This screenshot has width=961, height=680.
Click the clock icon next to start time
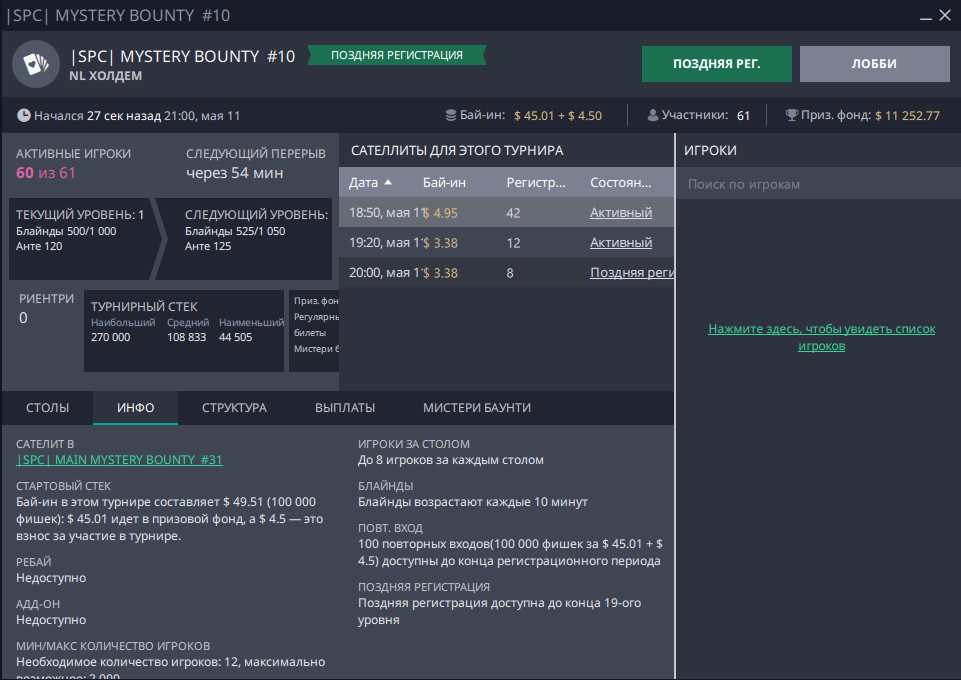point(24,115)
